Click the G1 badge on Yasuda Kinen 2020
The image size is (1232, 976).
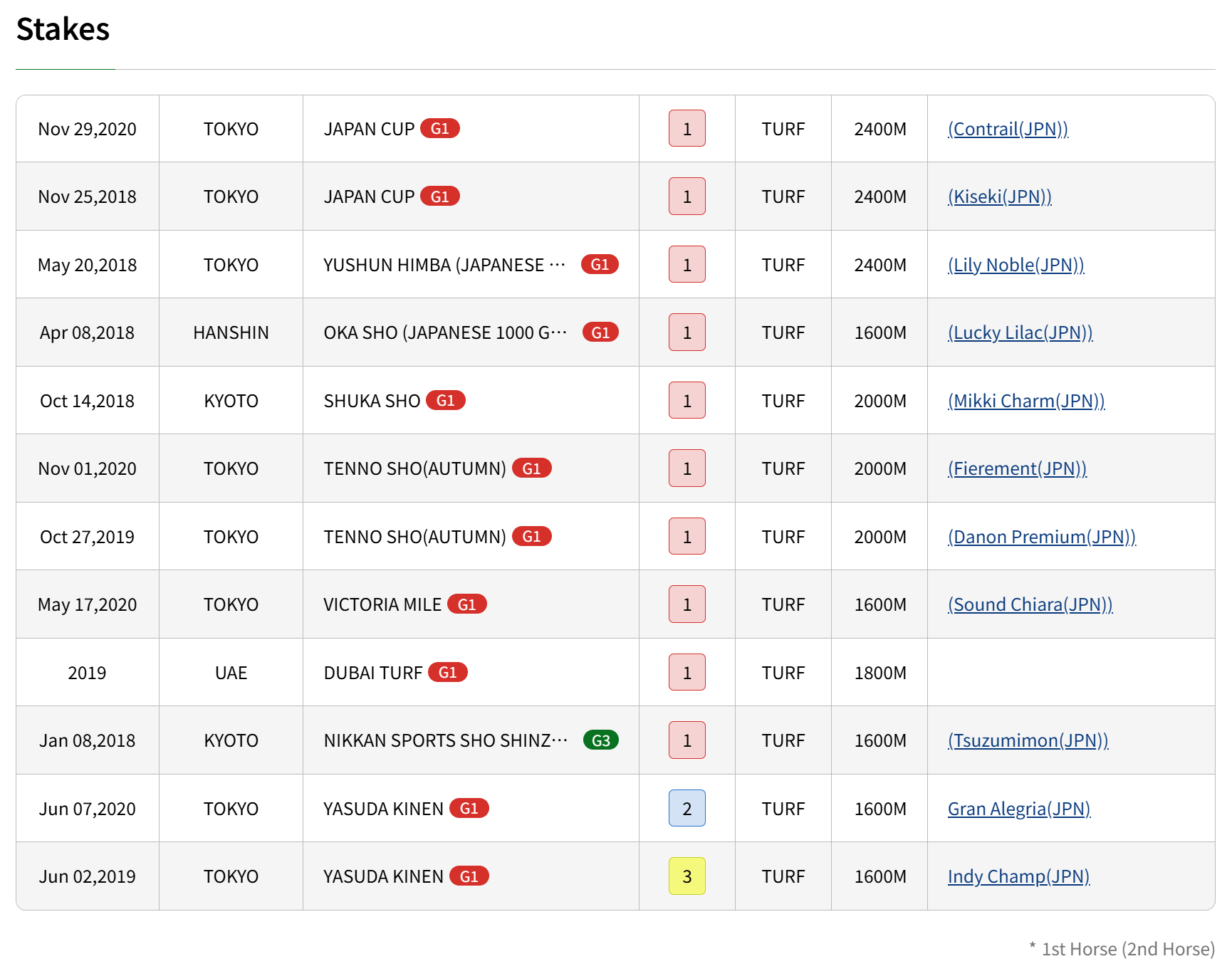[469, 808]
